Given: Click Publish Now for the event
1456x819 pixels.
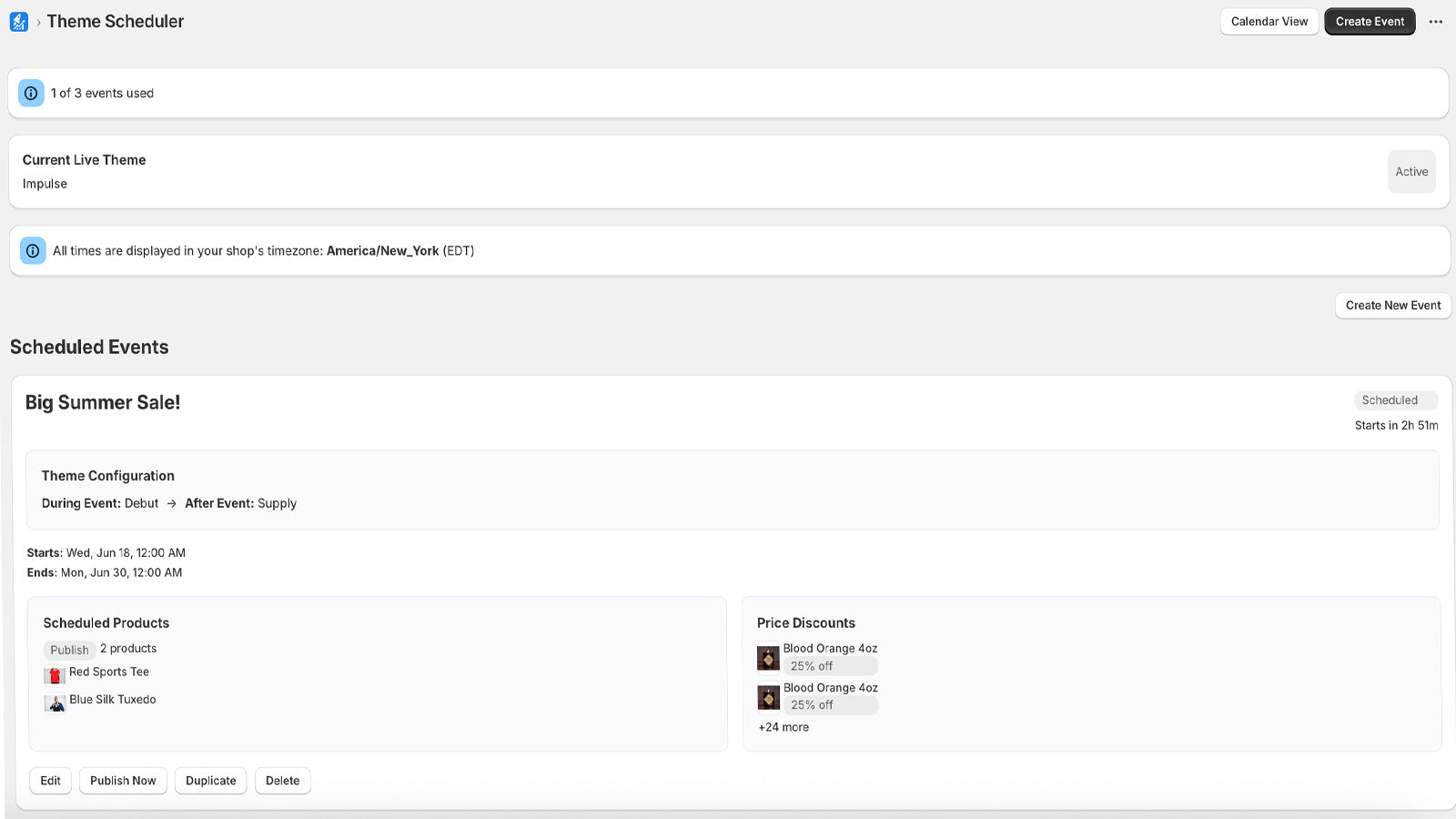Looking at the screenshot, I should [123, 781].
